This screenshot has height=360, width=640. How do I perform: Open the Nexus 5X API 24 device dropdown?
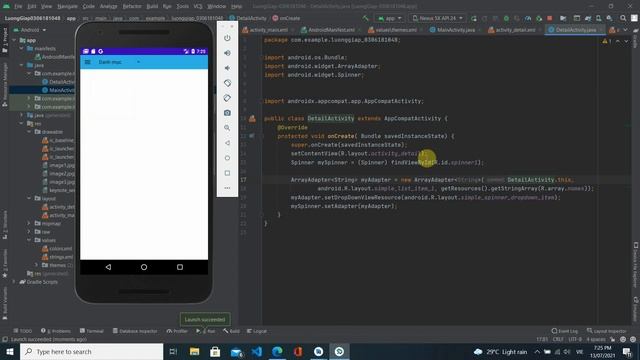[438, 18]
